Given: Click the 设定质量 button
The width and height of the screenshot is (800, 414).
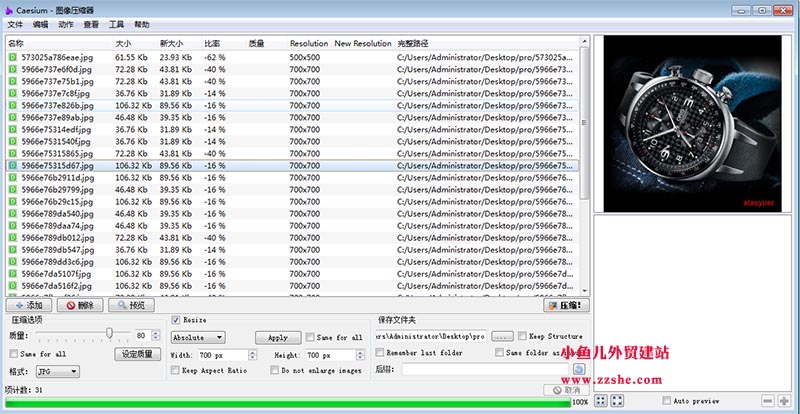Looking at the screenshot, I should tap(138, 353).
